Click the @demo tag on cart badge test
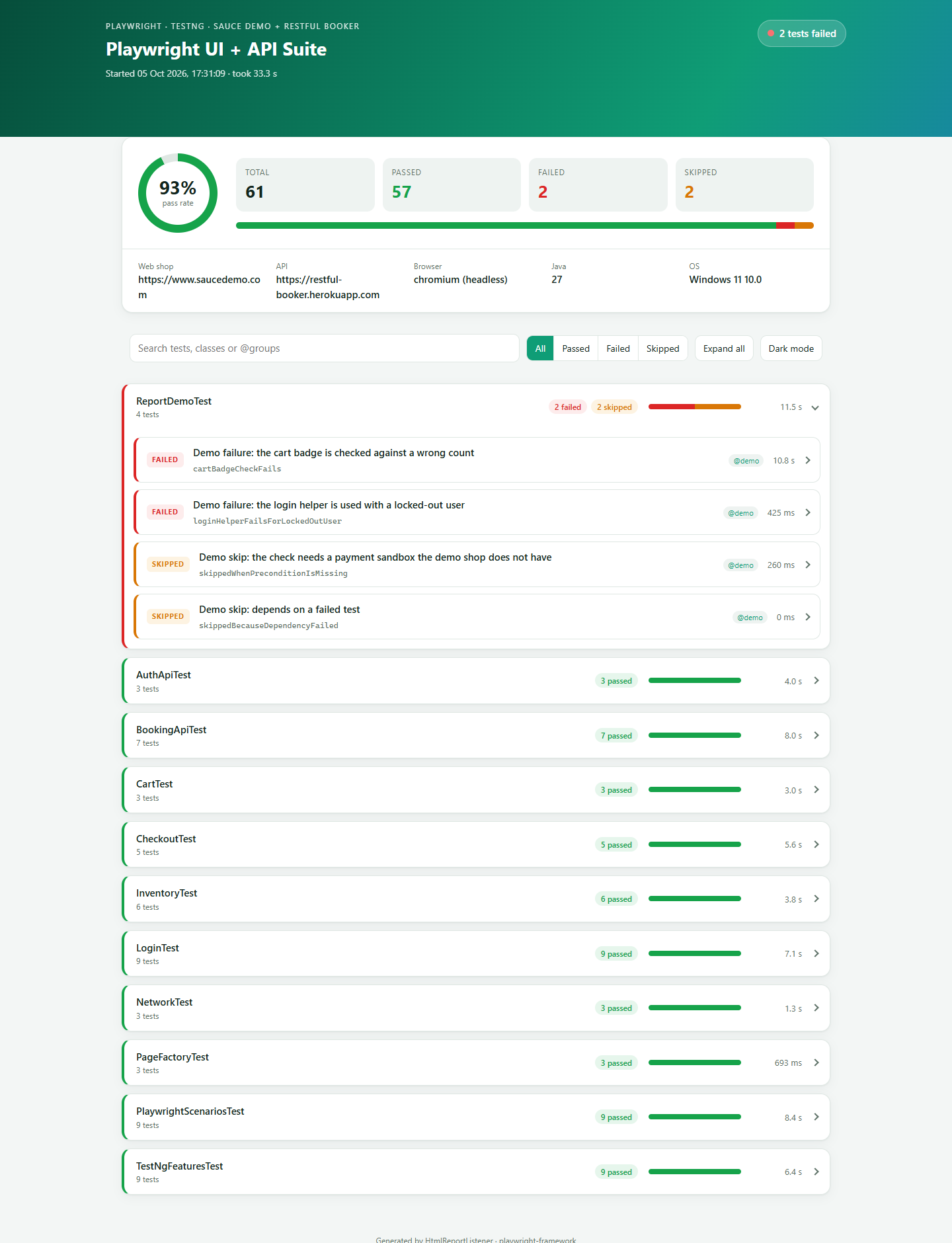Screen dimensions: 952x1243 point(746,461)
